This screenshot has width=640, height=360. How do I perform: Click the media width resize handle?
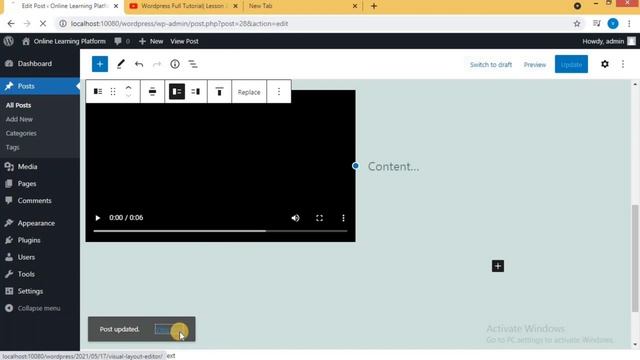(356, 166)
